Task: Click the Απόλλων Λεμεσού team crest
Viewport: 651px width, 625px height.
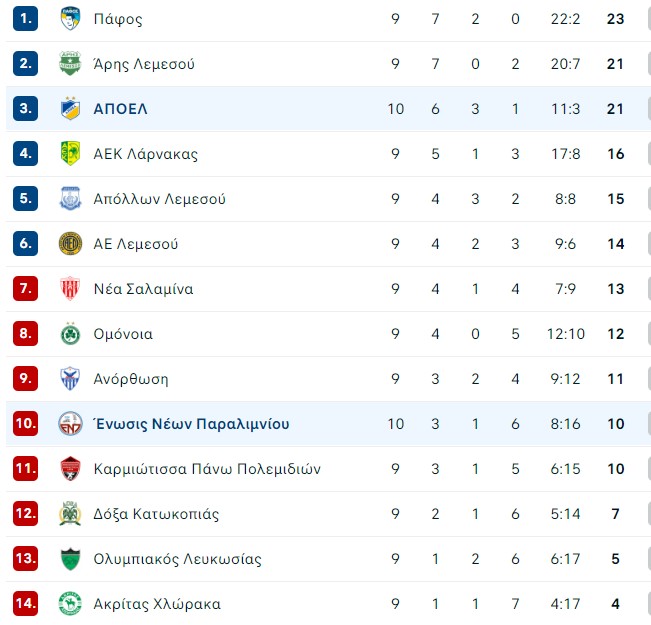Action: (70, 199)
